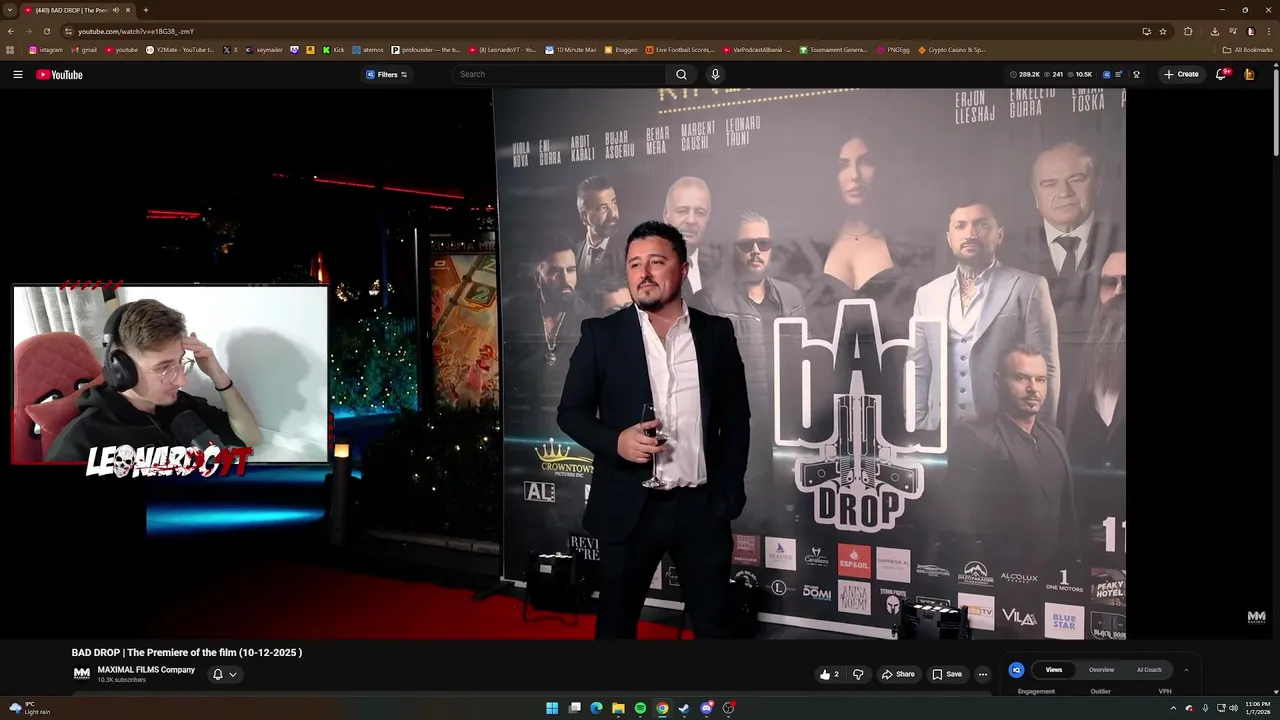Open Chrome media controls icon

[1233, 31]
